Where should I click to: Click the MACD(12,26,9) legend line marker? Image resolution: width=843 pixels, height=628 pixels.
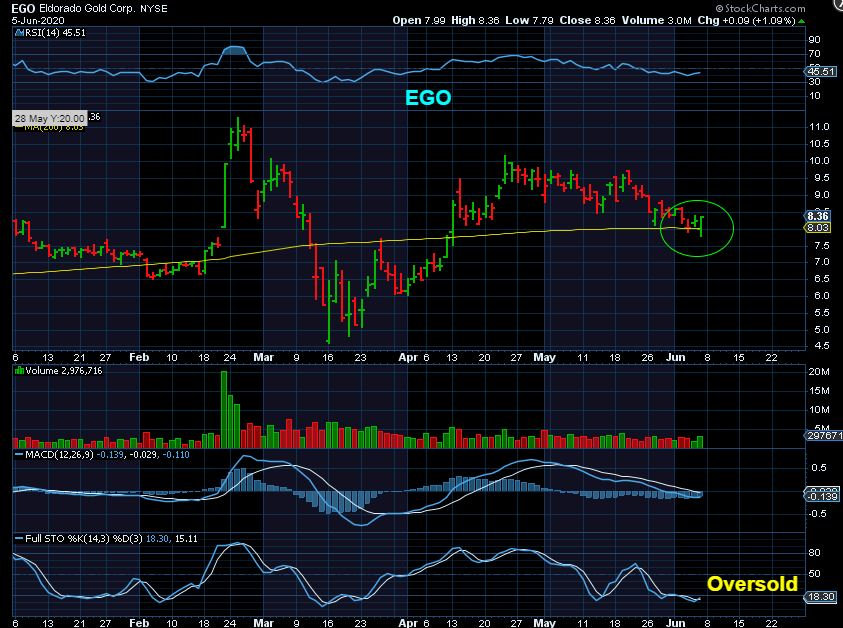[19, 454]
